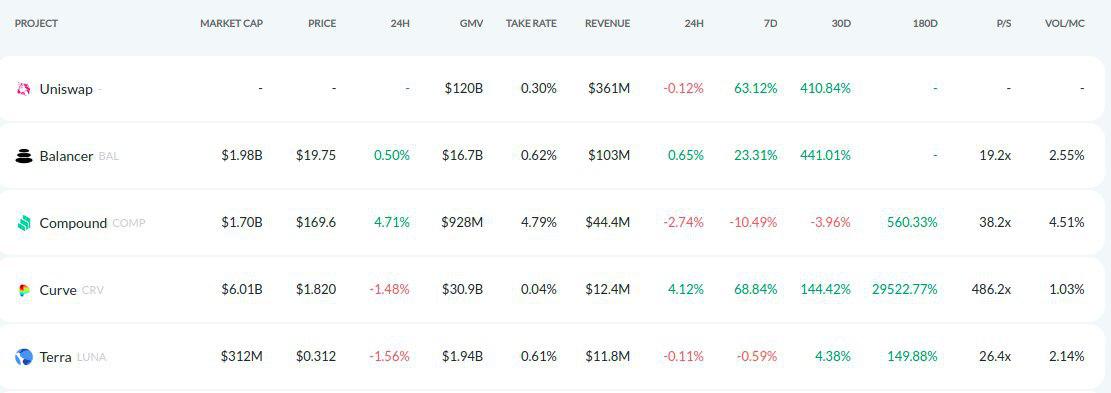1111x393 pixels.
Task: Click the Project column header
Action: [x=36, y=23]
